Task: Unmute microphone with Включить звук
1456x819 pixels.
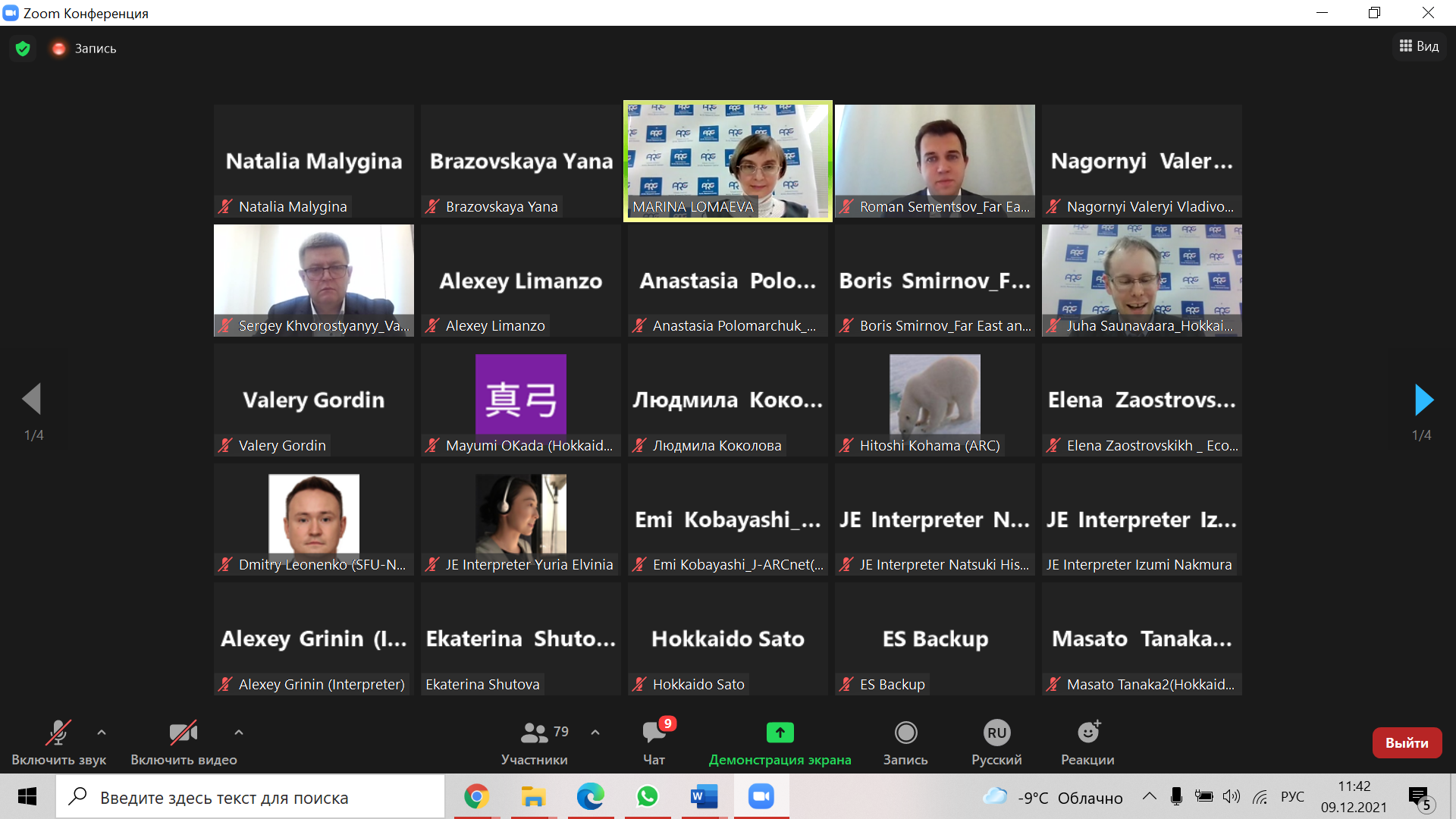Action: 58,743
